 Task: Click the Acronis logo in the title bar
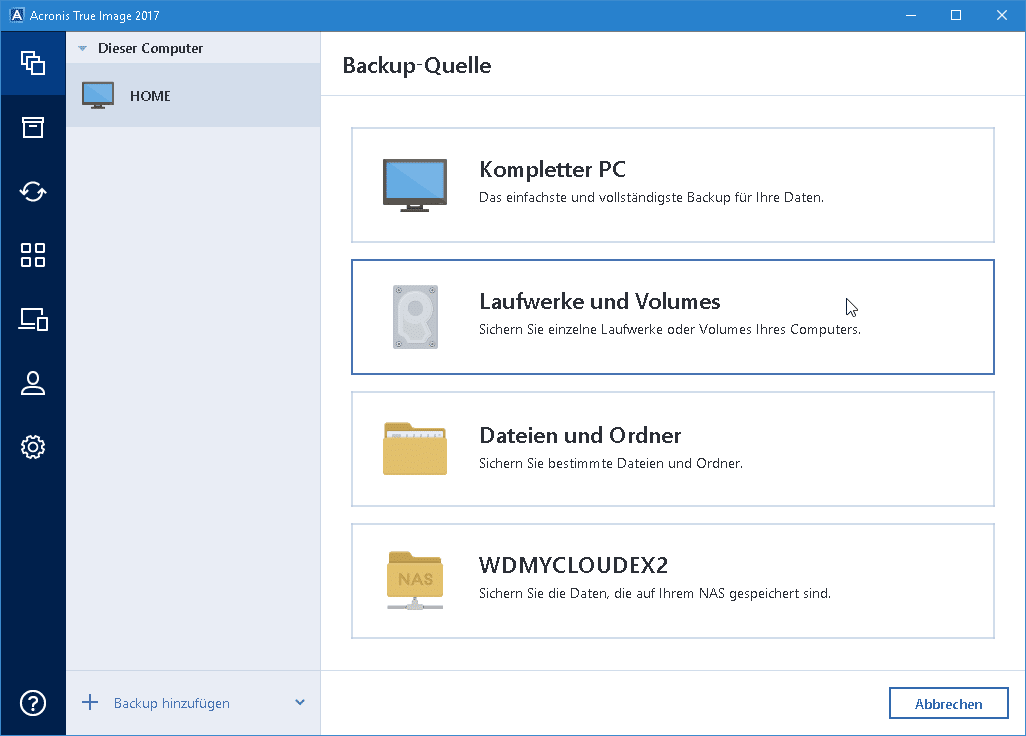click(x=16, y=15)
